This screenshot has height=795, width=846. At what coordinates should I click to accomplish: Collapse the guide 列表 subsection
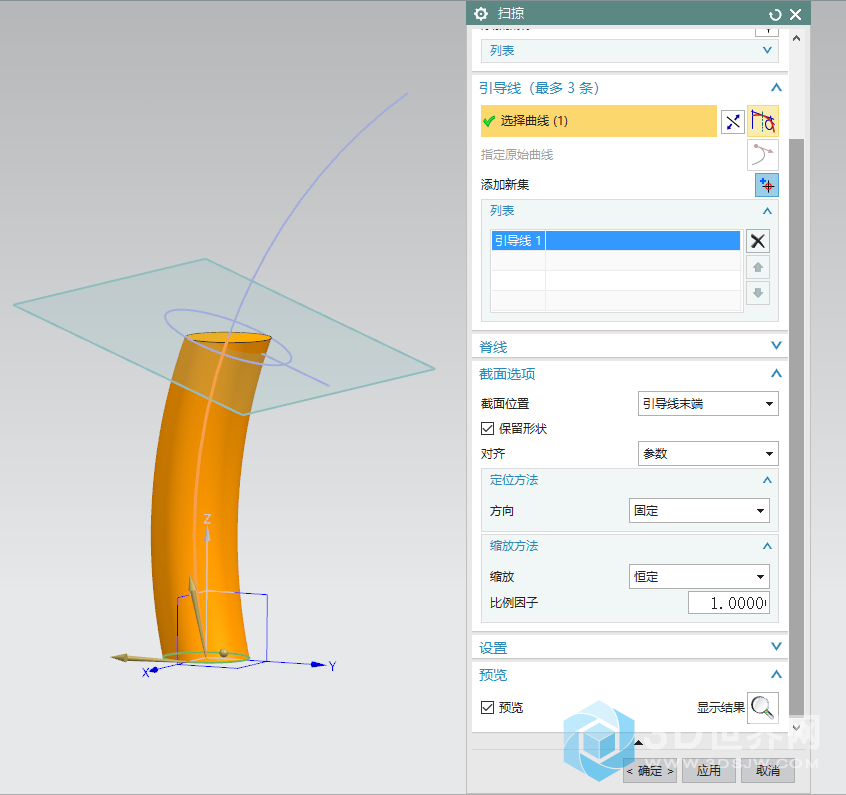(767, 211)
